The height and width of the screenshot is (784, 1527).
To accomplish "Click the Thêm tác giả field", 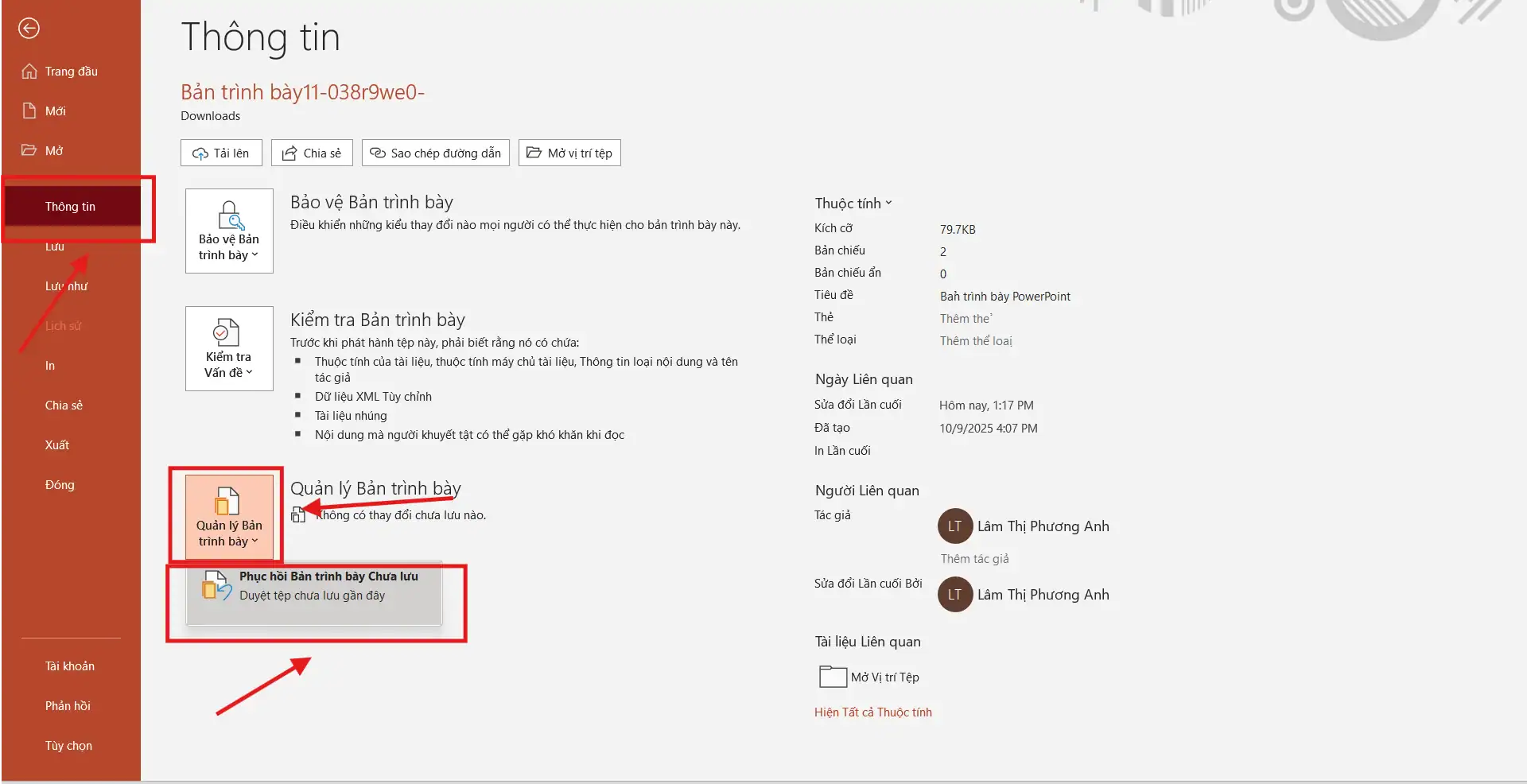I will pos(974,559).
